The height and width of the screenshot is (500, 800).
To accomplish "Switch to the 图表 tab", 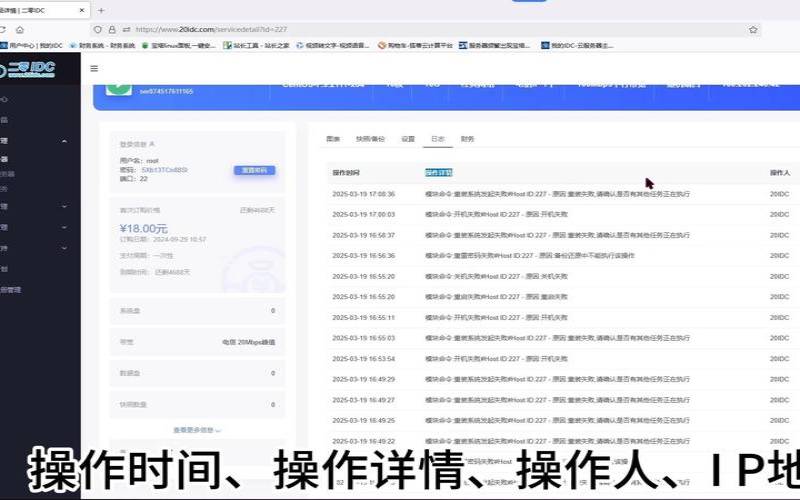I will [x=333, y=139].
